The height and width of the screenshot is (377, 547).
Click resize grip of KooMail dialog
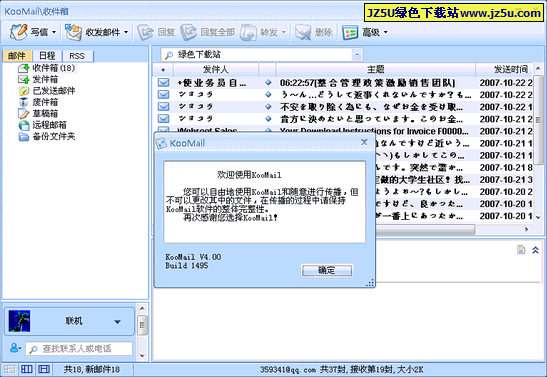tap(370, 283)
